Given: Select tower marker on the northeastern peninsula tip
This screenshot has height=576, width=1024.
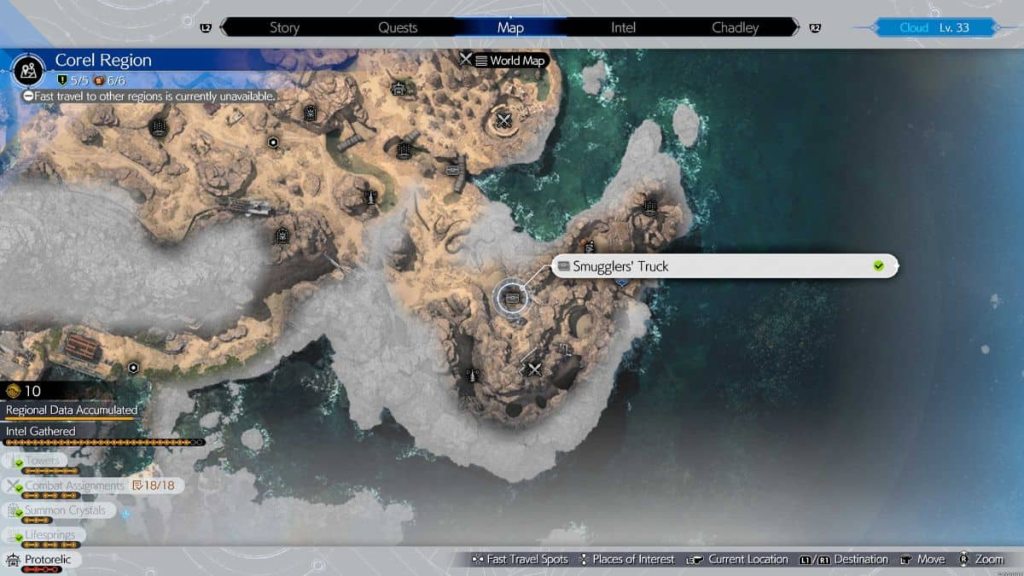Looking at the screenshot, I should click(650, 206).
